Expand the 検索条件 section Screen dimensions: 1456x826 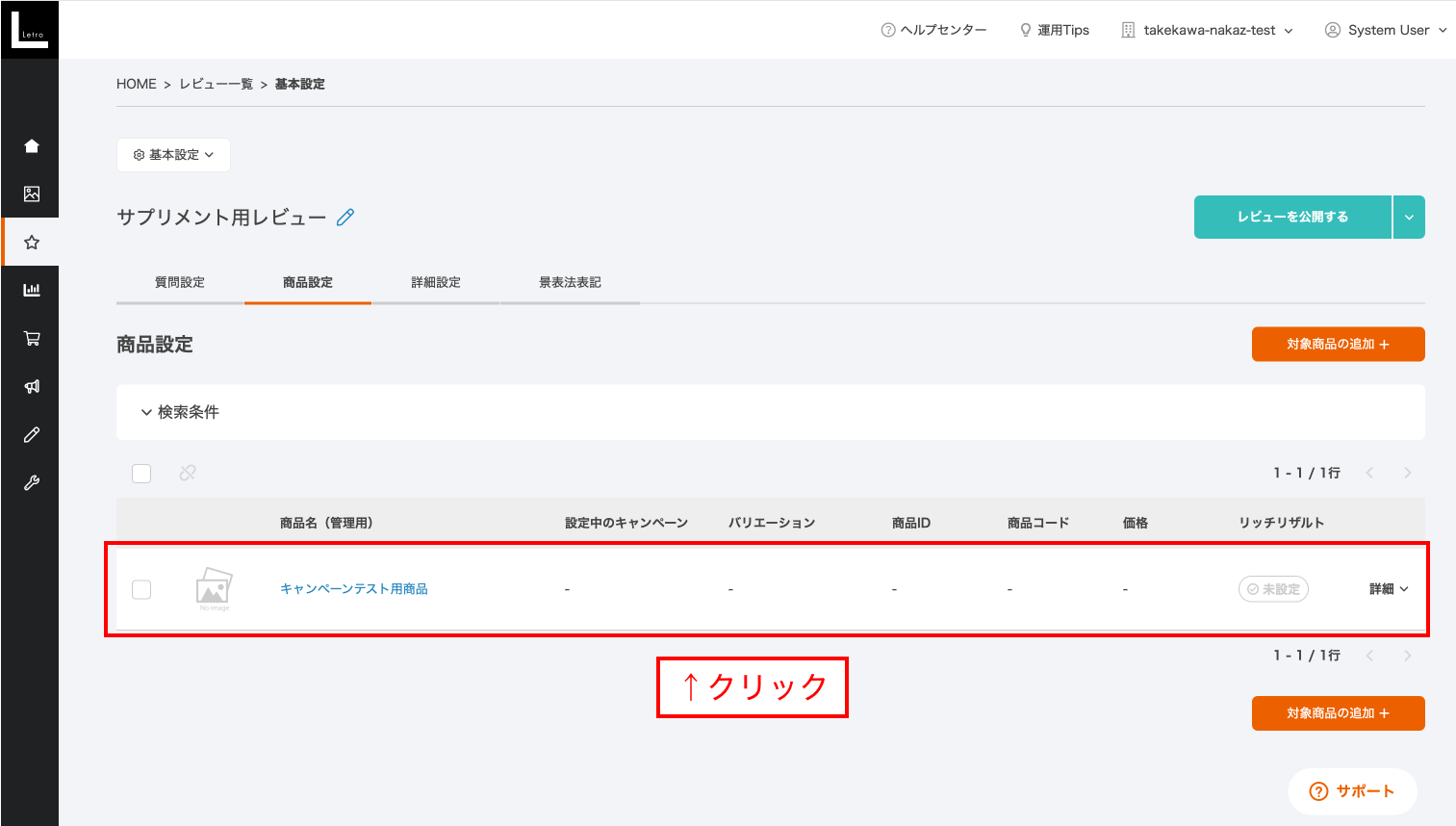click(180, 412)
